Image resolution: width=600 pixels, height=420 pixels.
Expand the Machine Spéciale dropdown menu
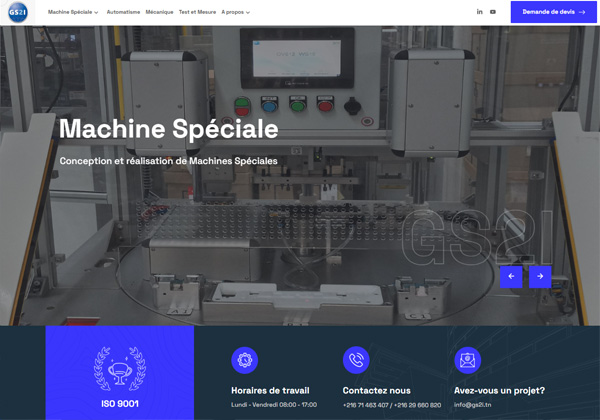click(73, 12)
